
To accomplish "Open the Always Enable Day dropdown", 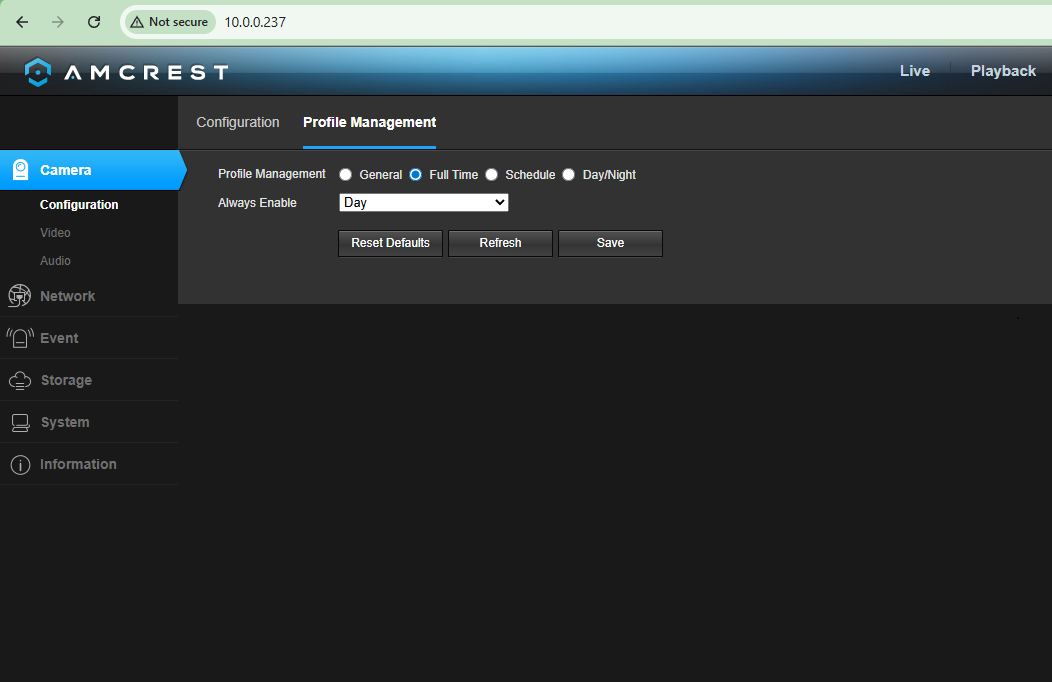I will click(423, 203).
